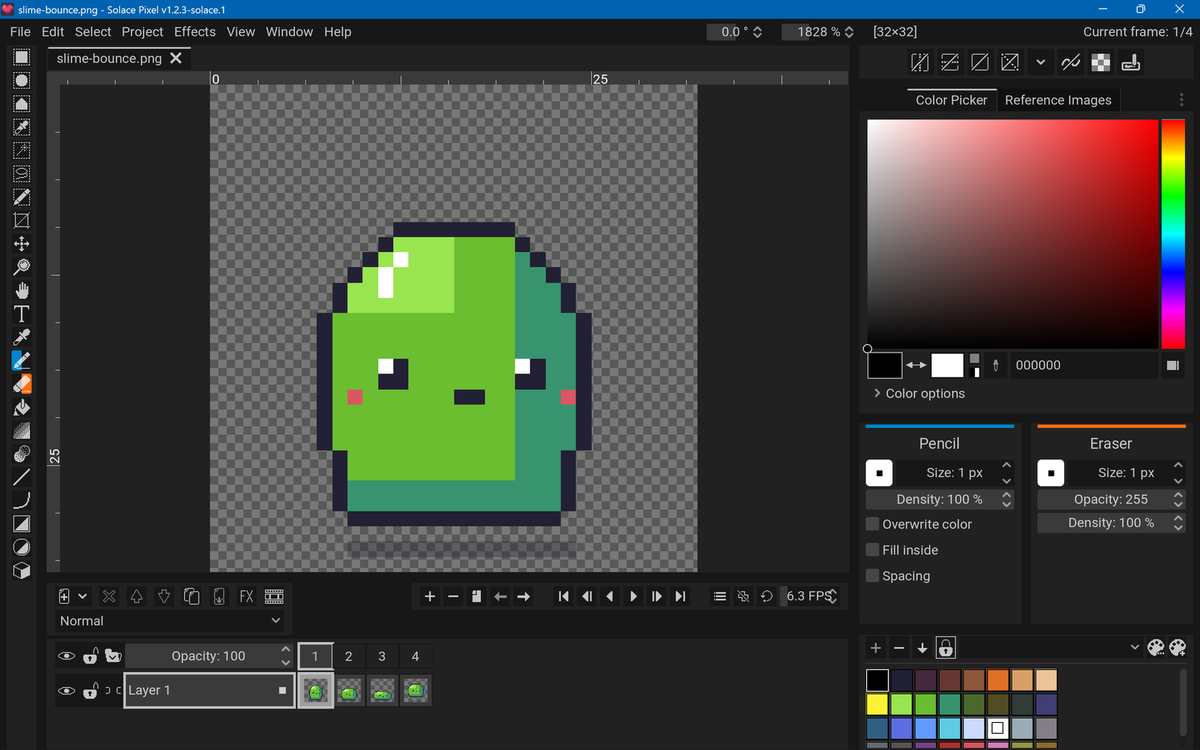Screen dimensions: 1200x750
Task: Select the Crop tool
Action: click(x=21, y=220)
